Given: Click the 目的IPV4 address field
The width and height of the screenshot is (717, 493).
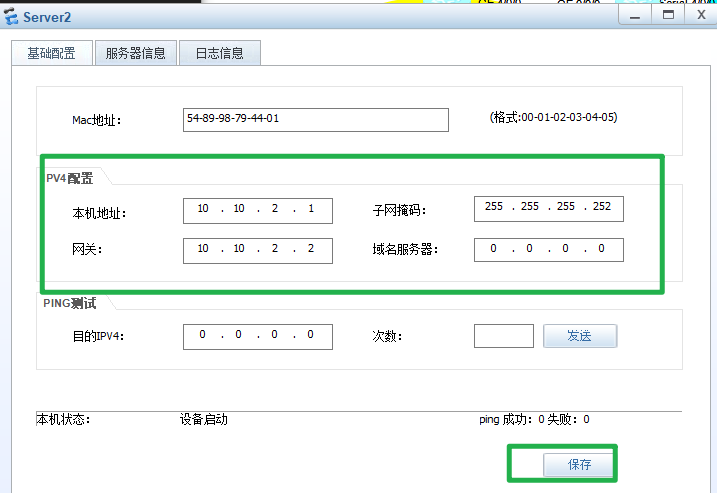Looking at the screenshot, I should click(257, 336).
